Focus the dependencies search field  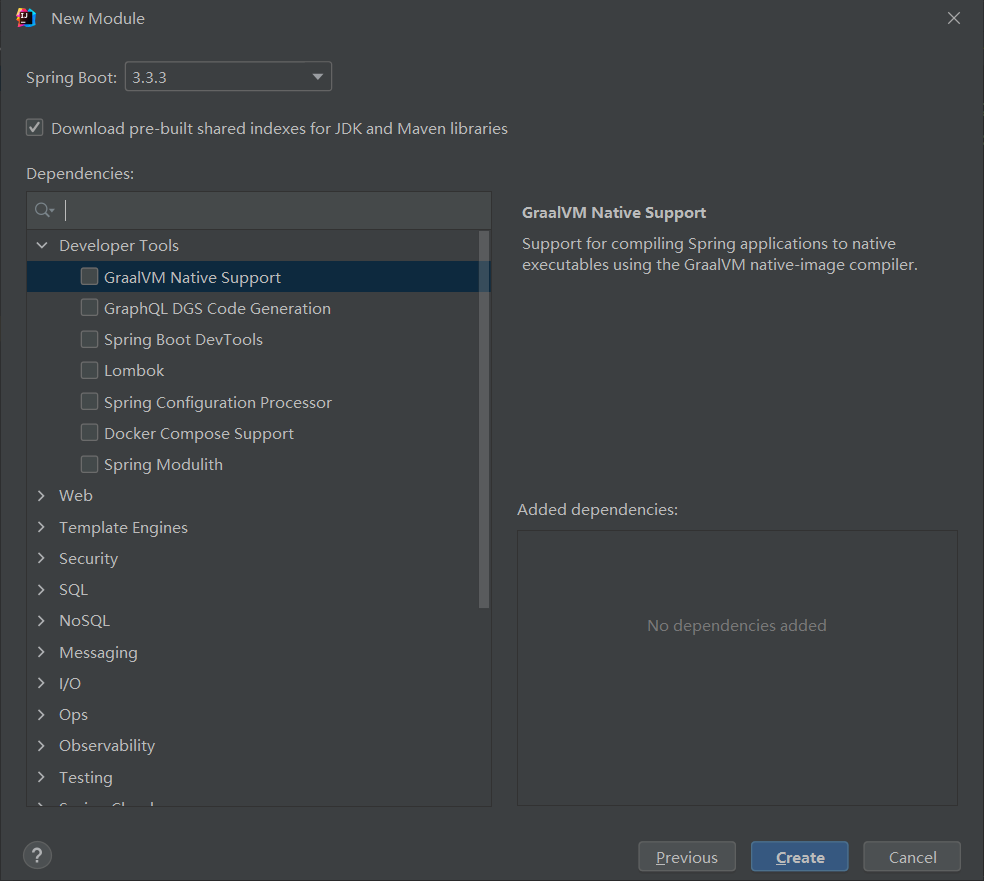tap(275, 210)
